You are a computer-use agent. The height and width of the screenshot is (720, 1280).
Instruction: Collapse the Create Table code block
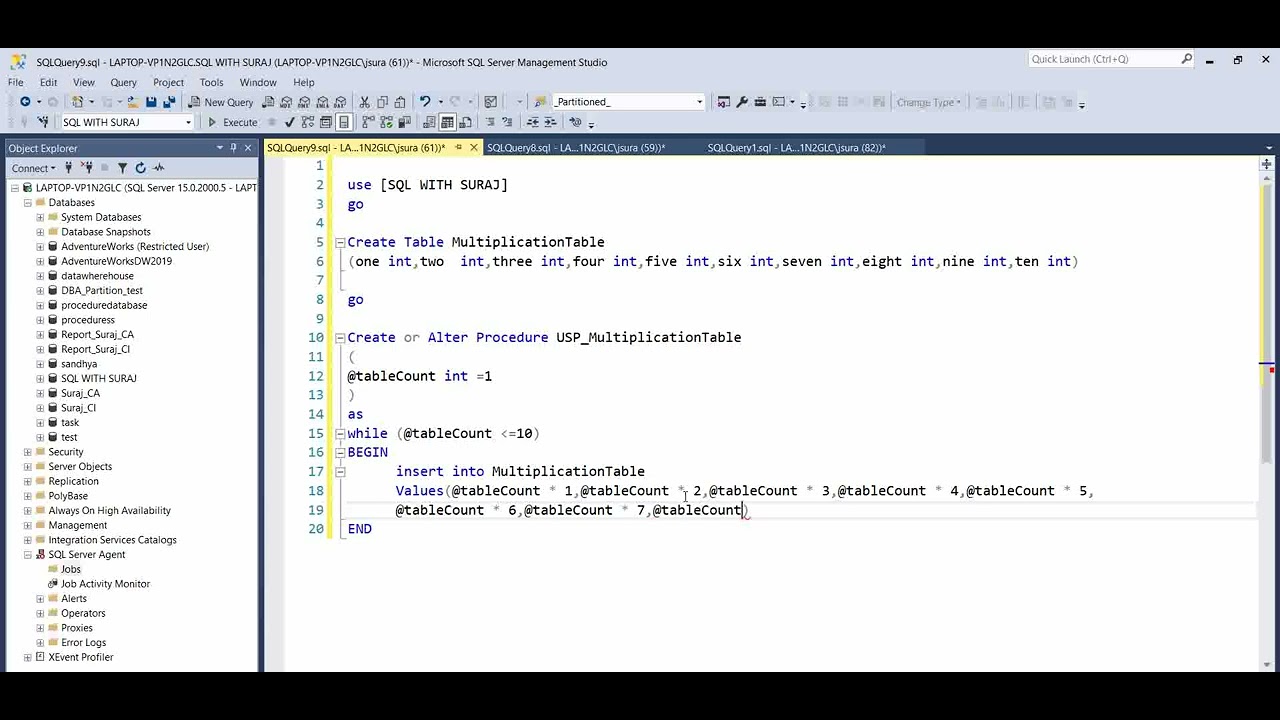point(340,242)
